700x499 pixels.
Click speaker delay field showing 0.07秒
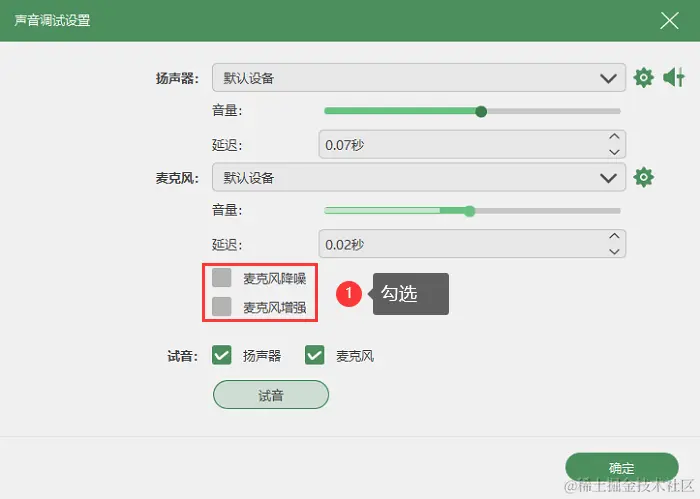point(472,144)
